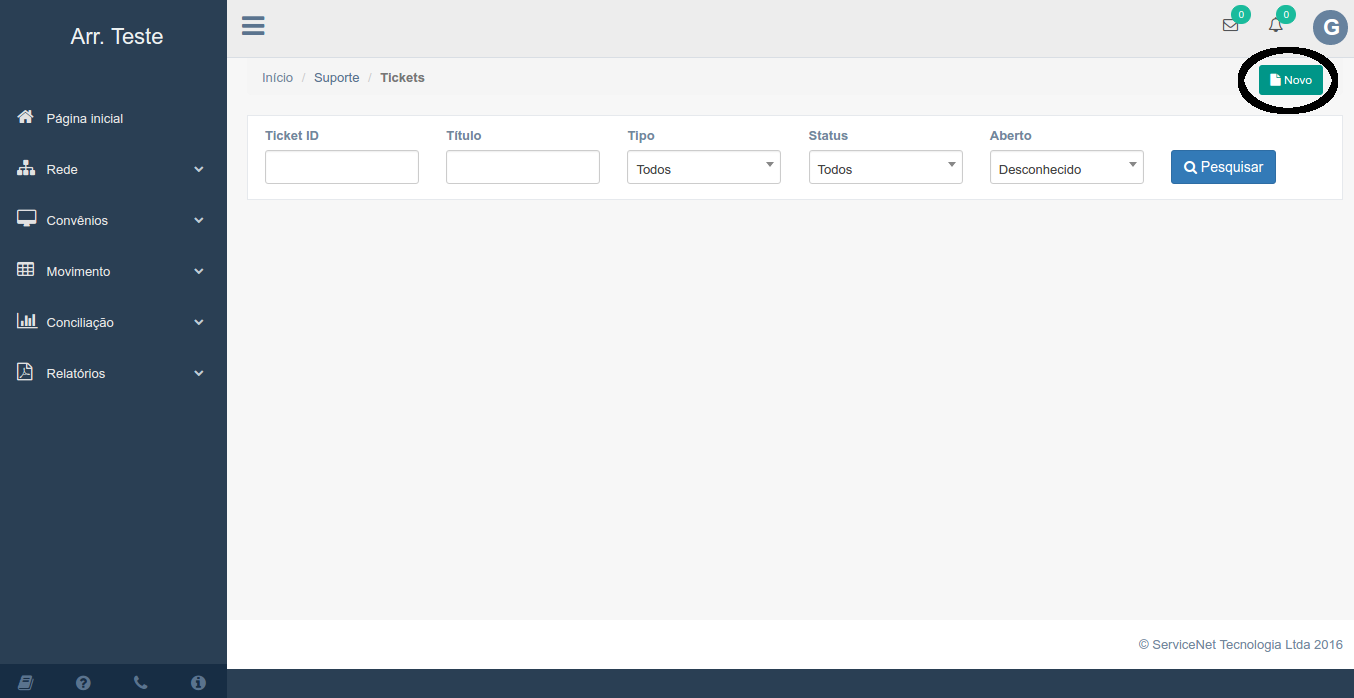This screenshot has width=1354, height=698.
Task: Click the green Novo button
Action: [1290, 80]
